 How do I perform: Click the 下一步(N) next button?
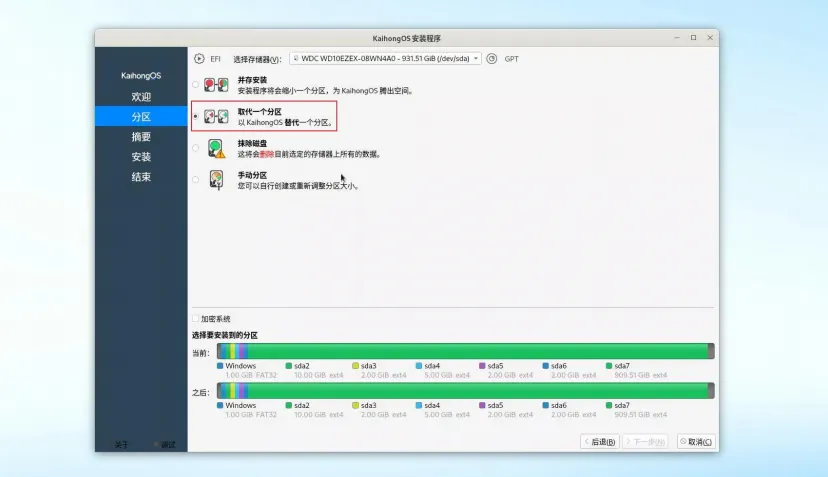pyautogui.click(x=645, y=442)
